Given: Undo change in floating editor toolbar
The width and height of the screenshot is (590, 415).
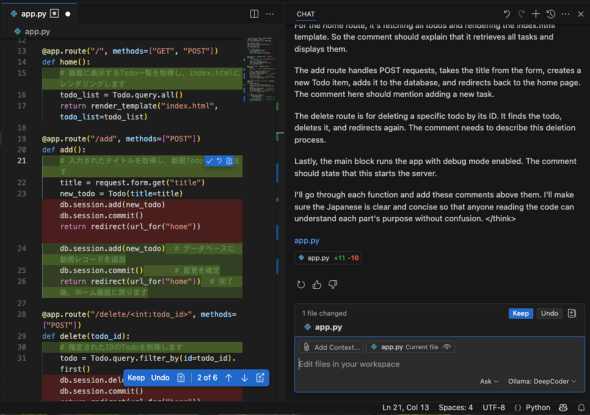Looking at the screenshot, I should click(x=160, y=378).
